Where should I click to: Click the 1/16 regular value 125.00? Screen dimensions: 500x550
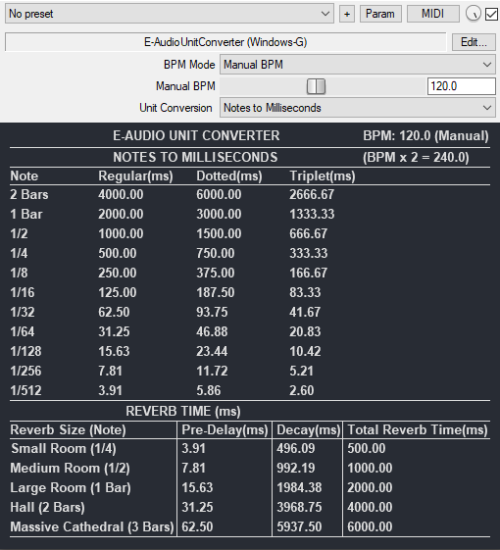(117, 293)
